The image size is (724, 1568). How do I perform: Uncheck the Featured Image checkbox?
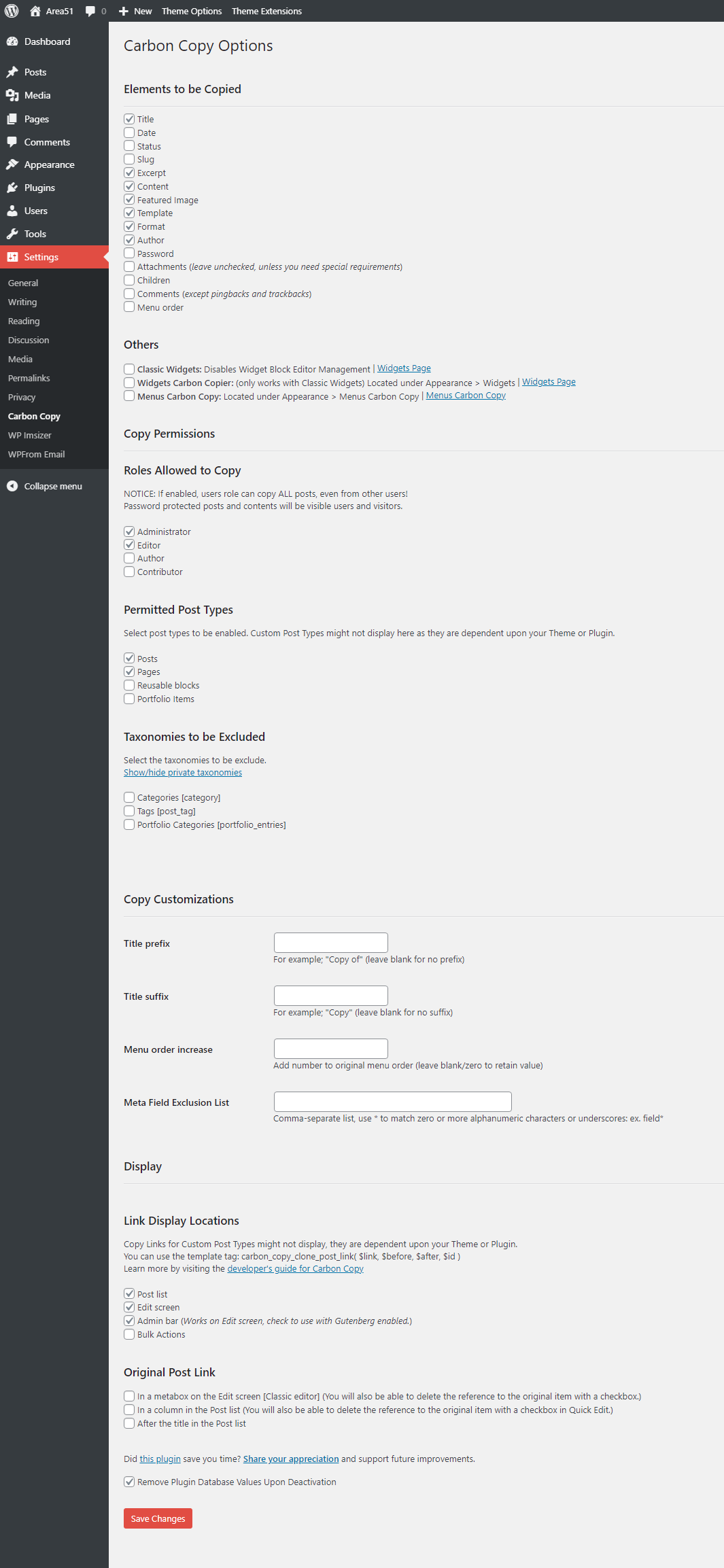pyautogui.click(x=129, y=200)
